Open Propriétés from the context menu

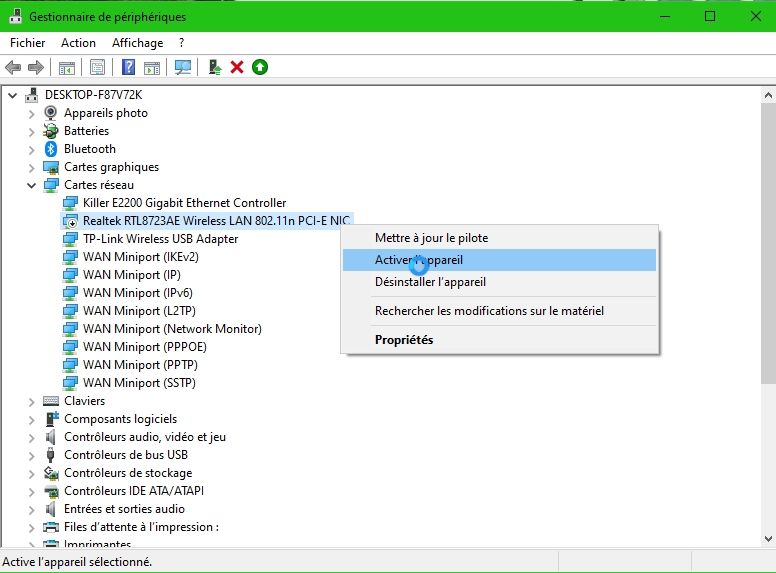(499, 340)
